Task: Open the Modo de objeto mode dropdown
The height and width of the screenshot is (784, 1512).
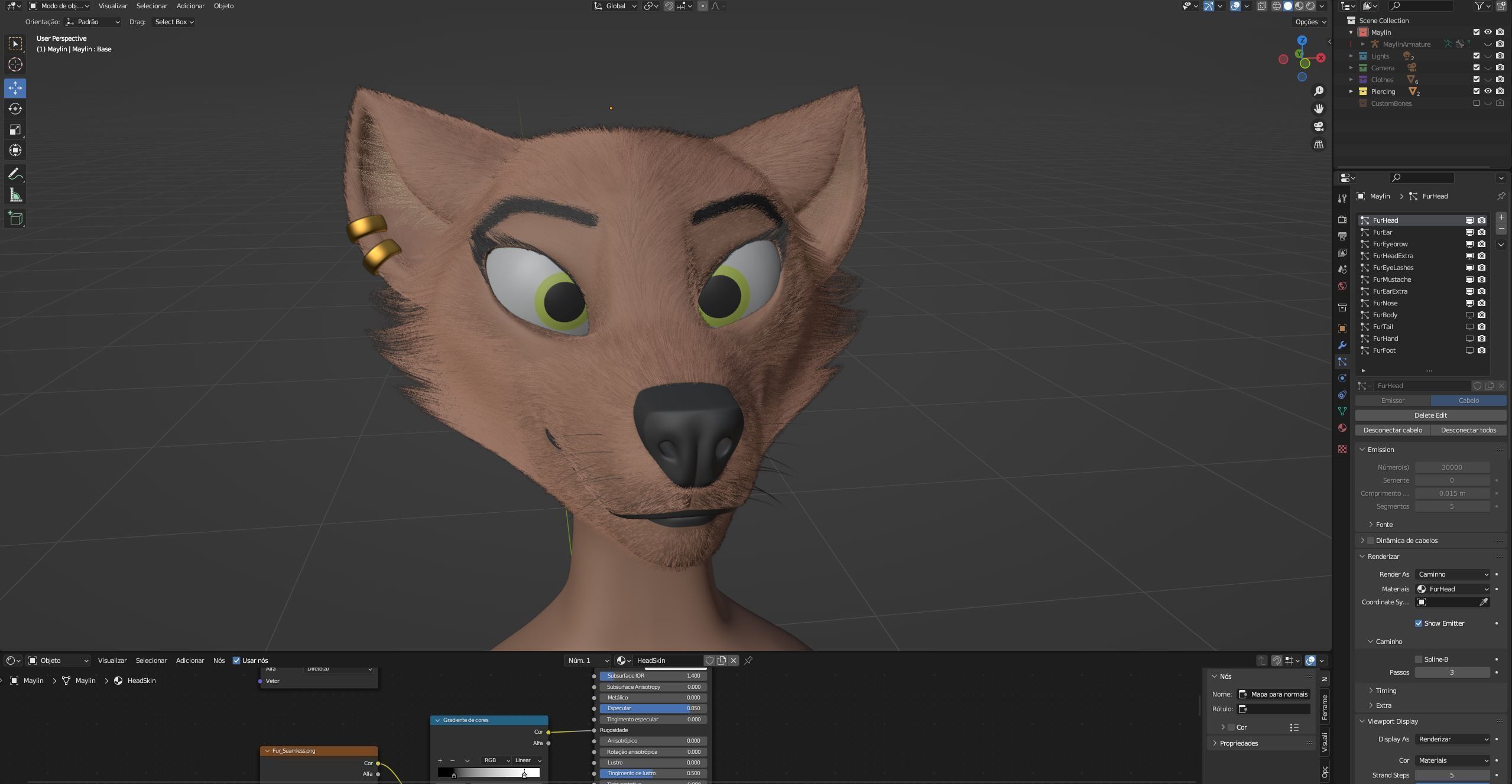Action: tap(59, 6)
